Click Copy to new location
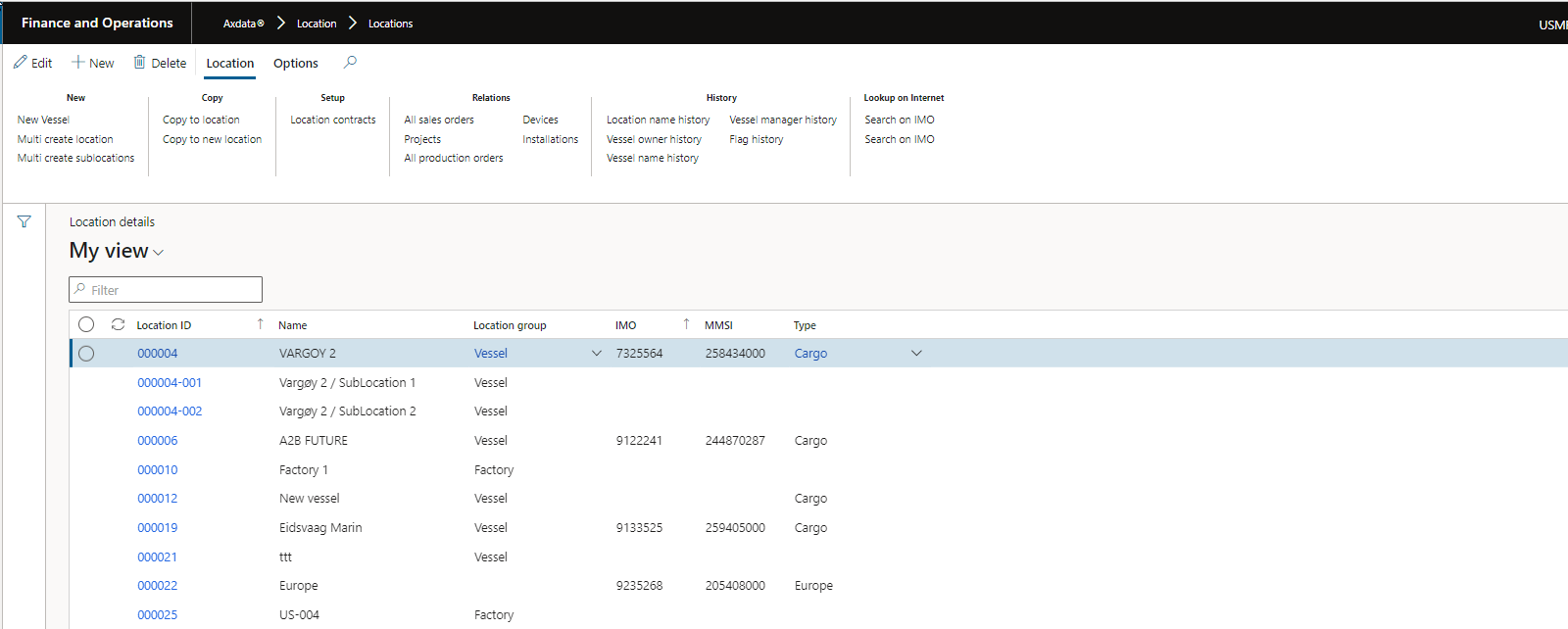Image resolution: width=1568 pixels, height=629 pixels. pos(212,139)
